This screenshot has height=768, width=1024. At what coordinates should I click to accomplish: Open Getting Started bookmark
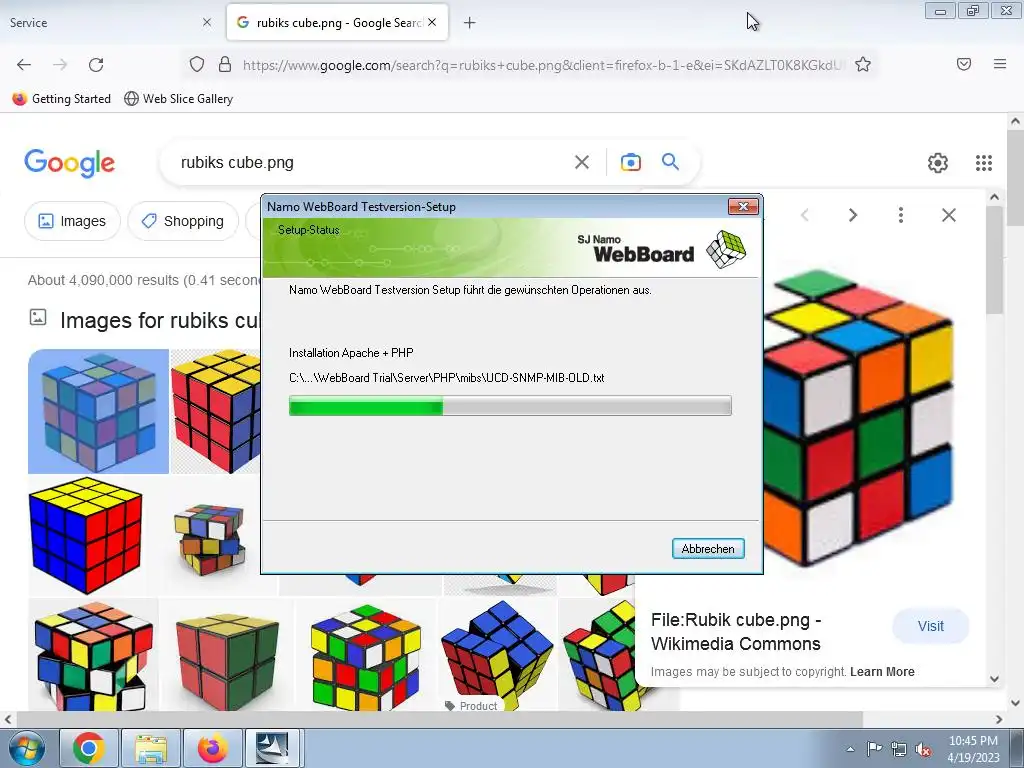point(61,99)
